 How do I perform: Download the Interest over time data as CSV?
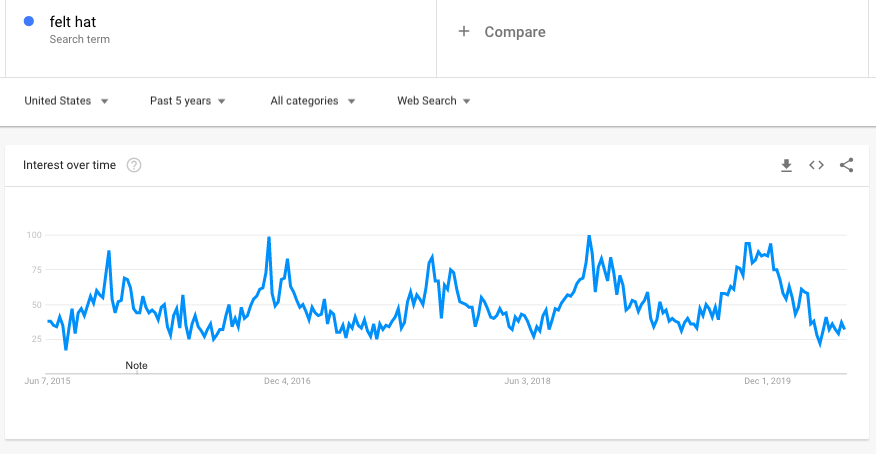[x=786, y=165]
